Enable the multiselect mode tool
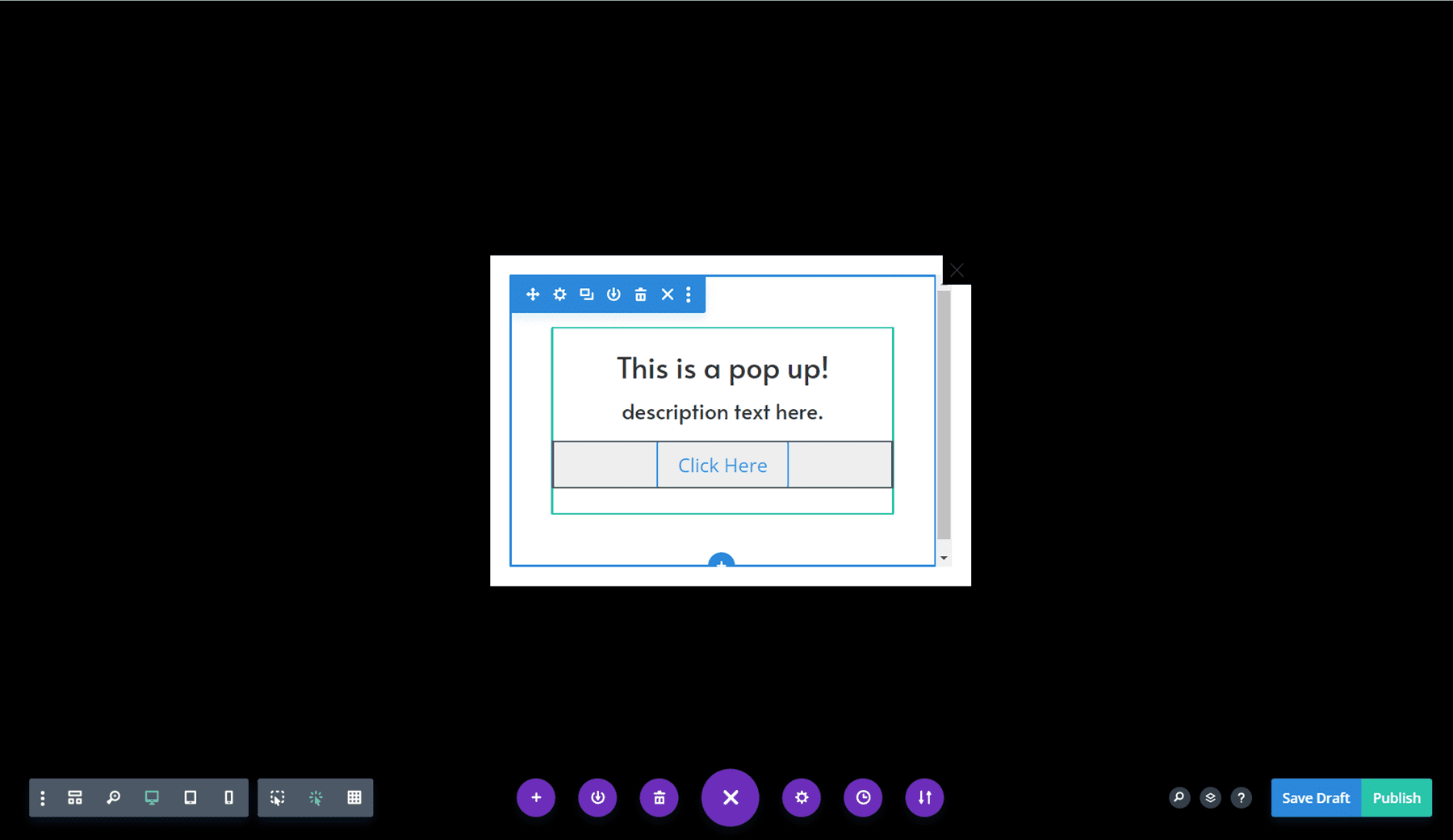The image size is (1453, 840). click(277, 797)
